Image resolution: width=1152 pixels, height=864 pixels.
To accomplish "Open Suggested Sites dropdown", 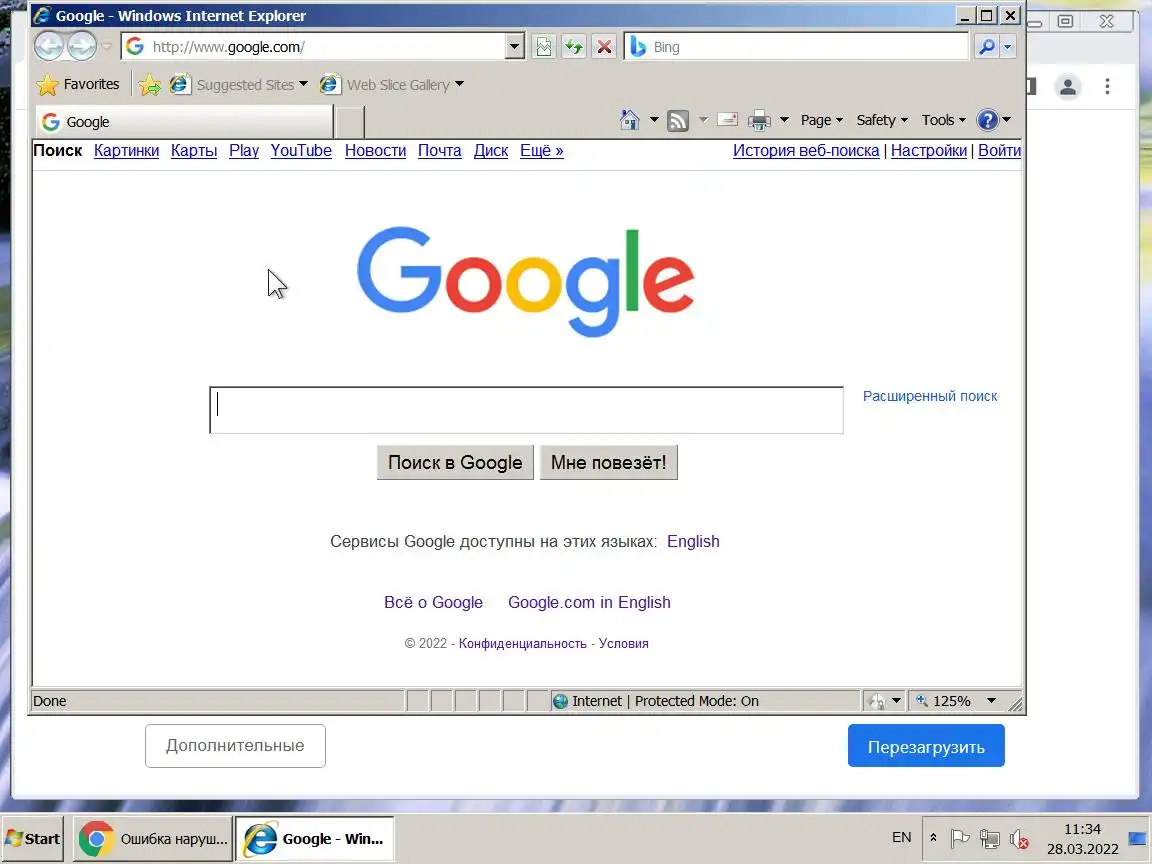I will (x=239, y=84).
